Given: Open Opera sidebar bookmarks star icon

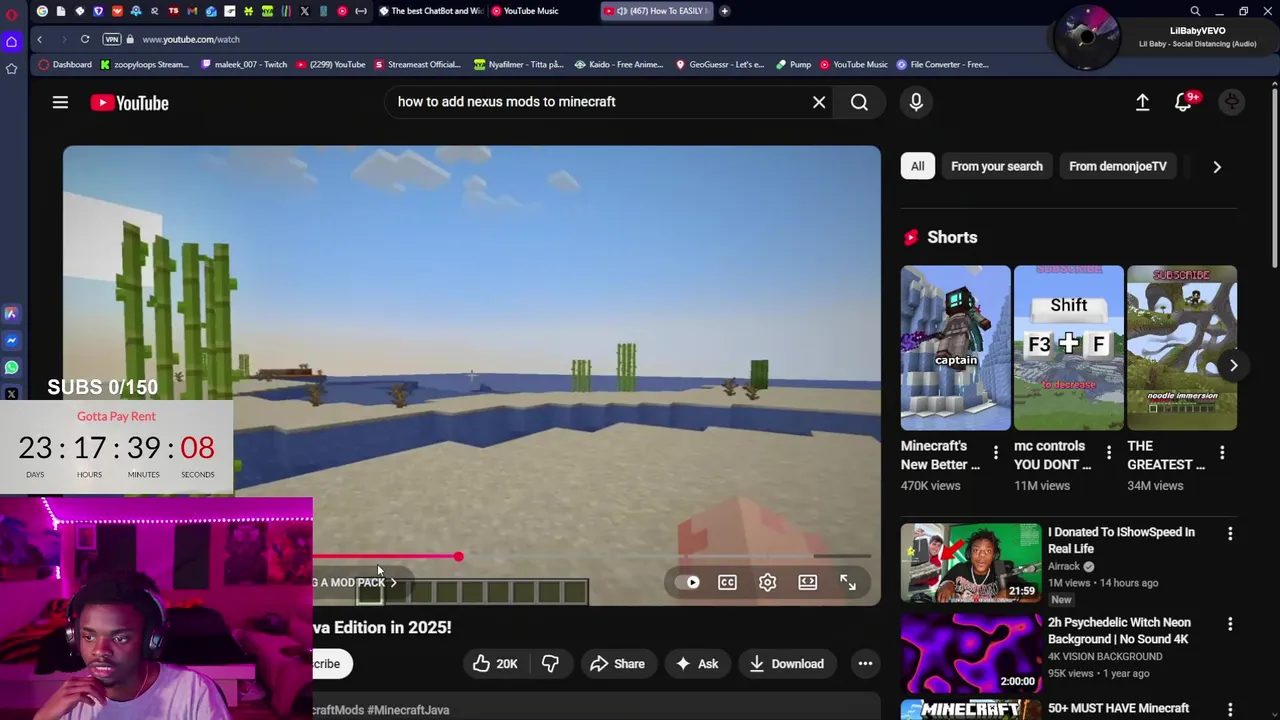Looking at the screenshot, I should click(x=11, y=68).
